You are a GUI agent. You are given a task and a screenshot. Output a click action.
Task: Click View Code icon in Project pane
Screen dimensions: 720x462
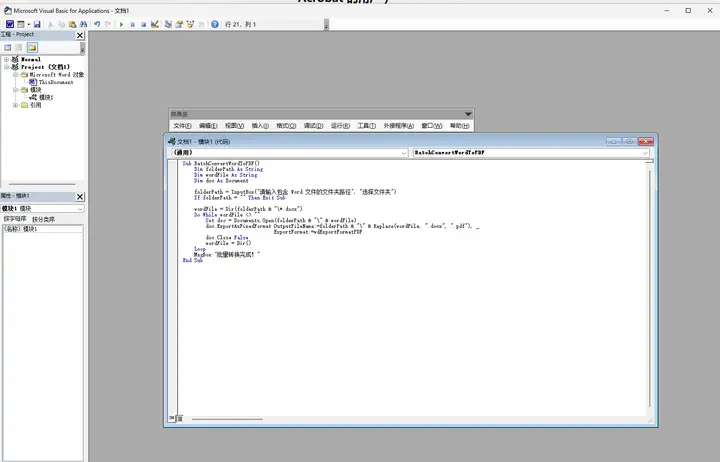click(8, 47)
